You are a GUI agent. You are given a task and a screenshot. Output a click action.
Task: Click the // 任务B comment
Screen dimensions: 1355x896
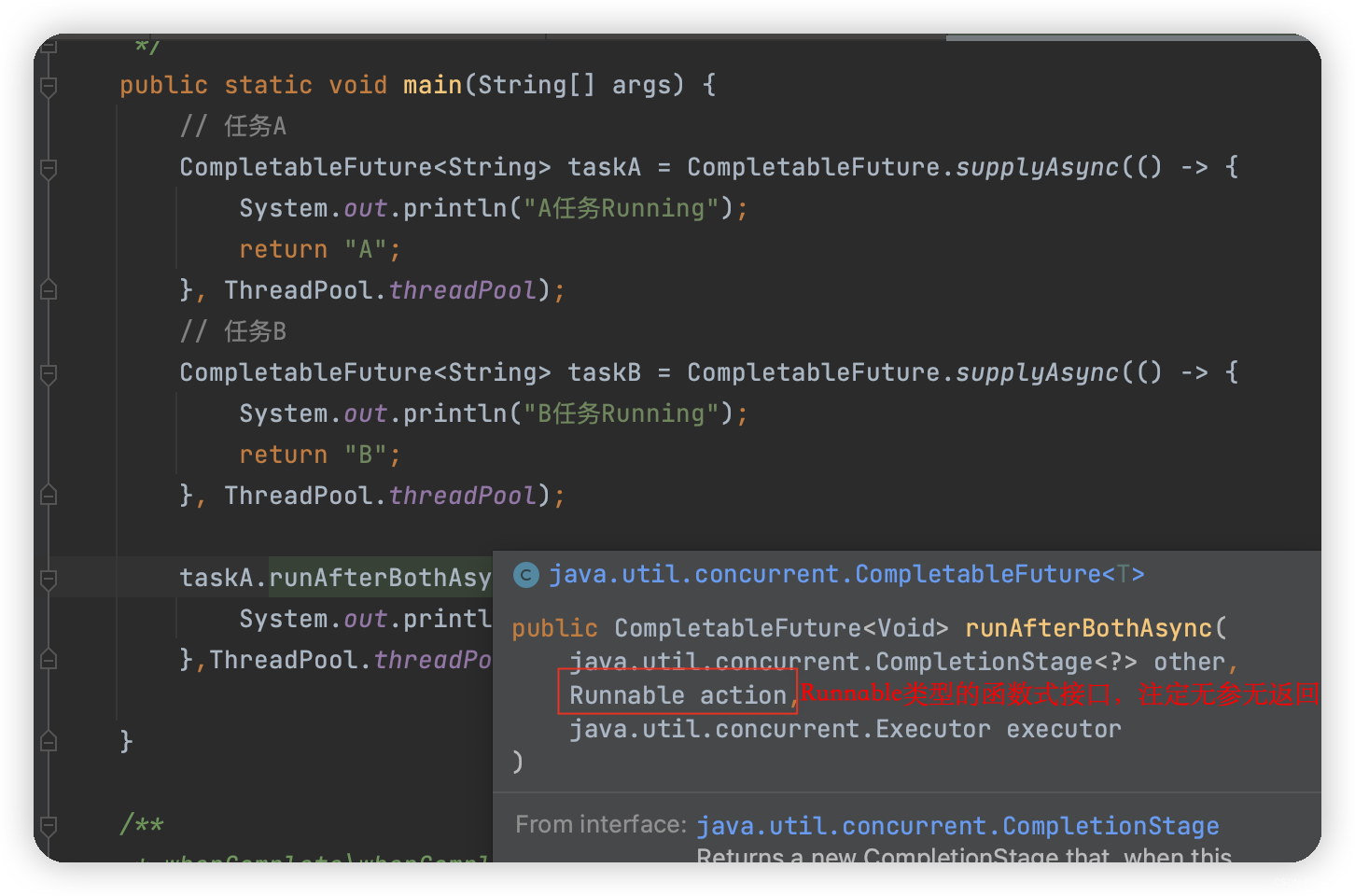tap(233, 331)
